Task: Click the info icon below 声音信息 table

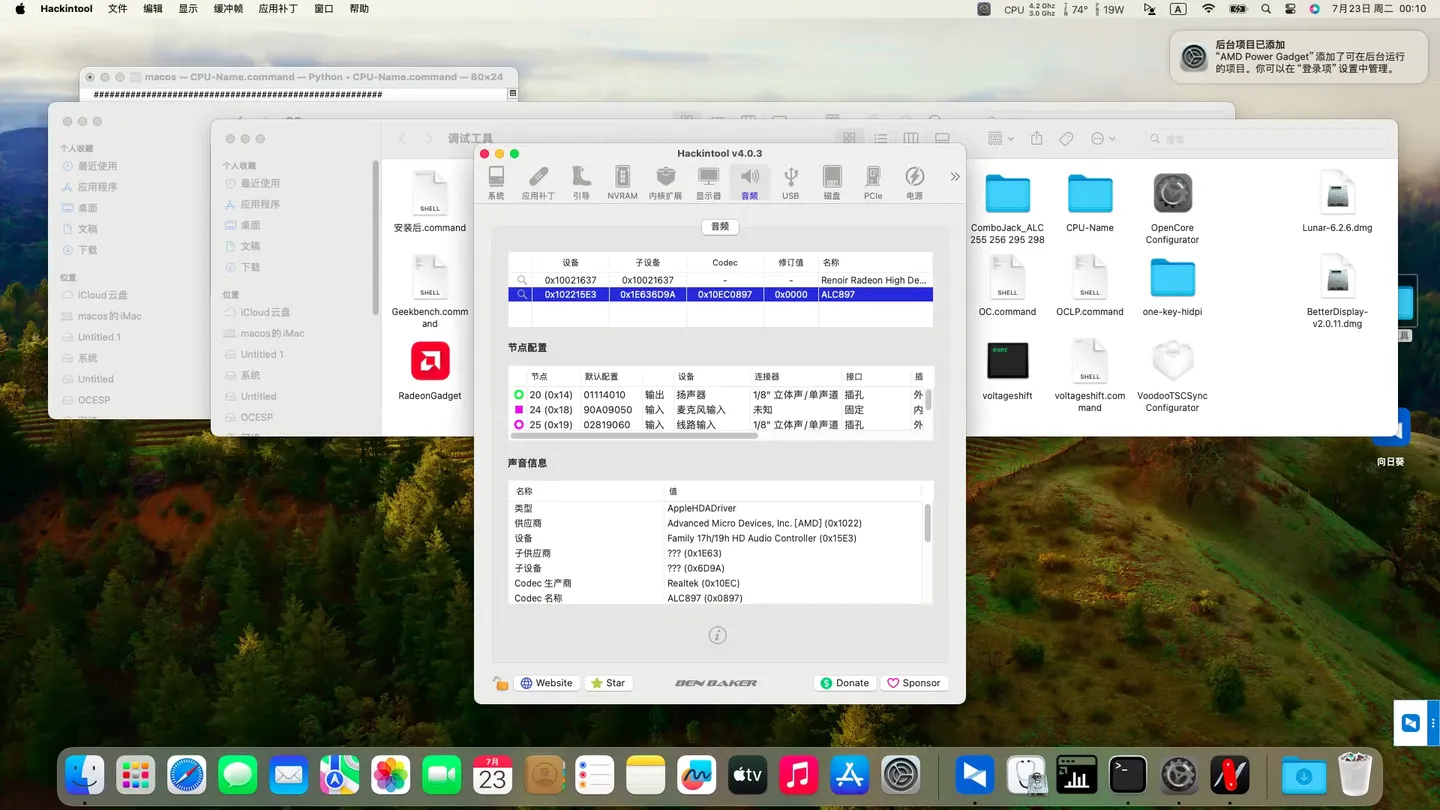Action: [x=717, y=635]
